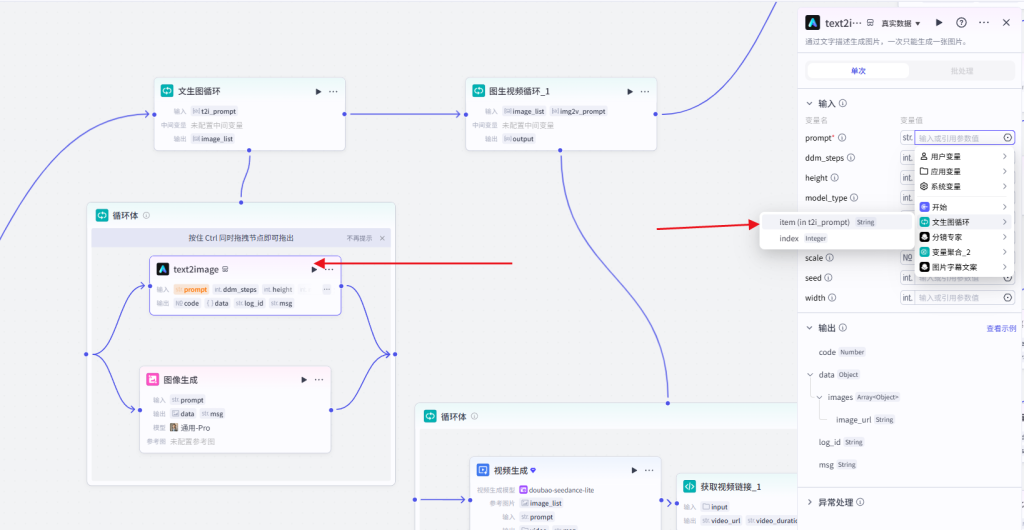This screenshot has width=1024, height=530.
Task: Show info for 循环体 containing 视频生成
Action: pos(475,416)
